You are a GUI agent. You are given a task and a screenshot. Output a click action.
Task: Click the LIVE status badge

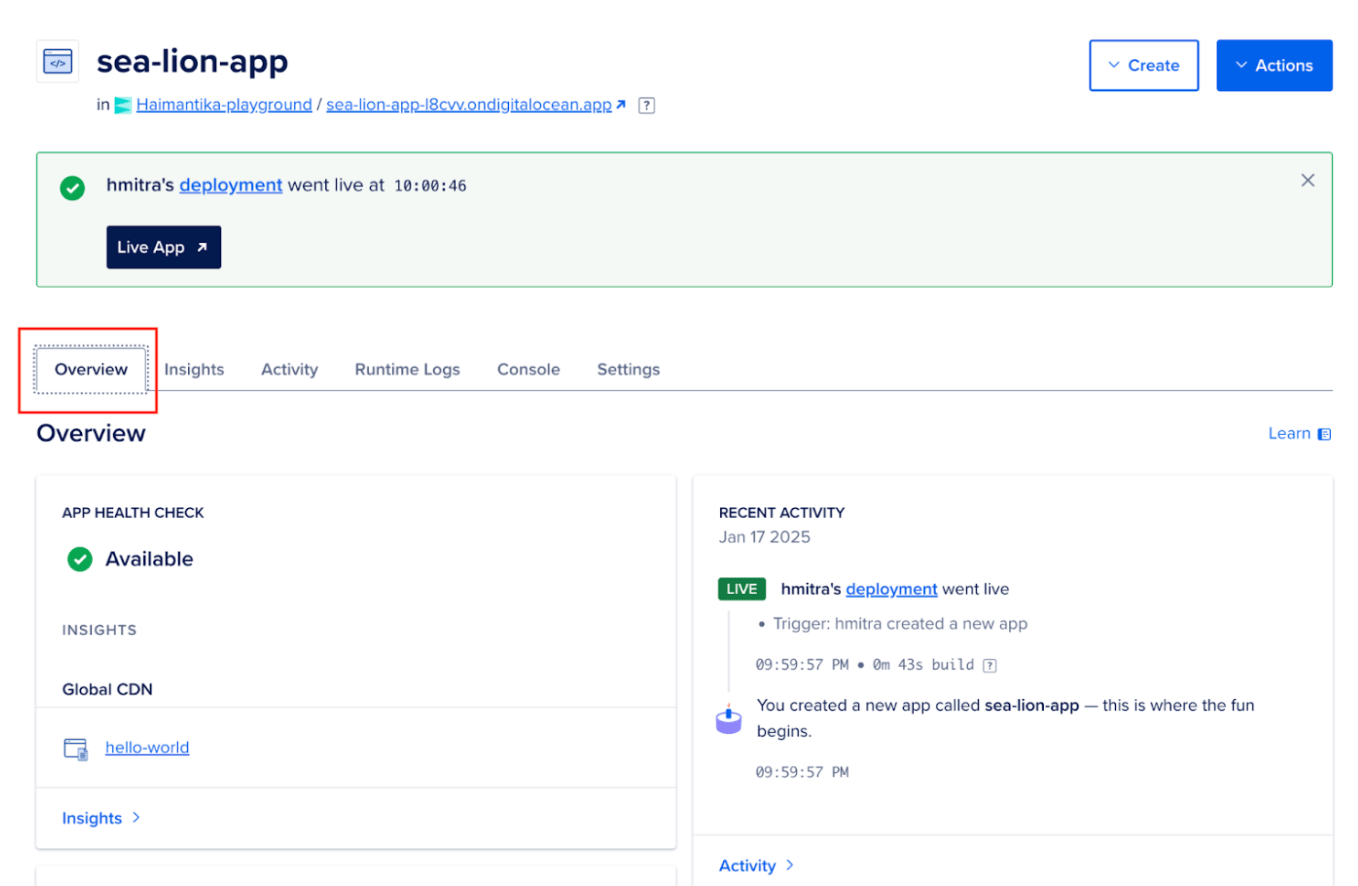pos(742,589)
